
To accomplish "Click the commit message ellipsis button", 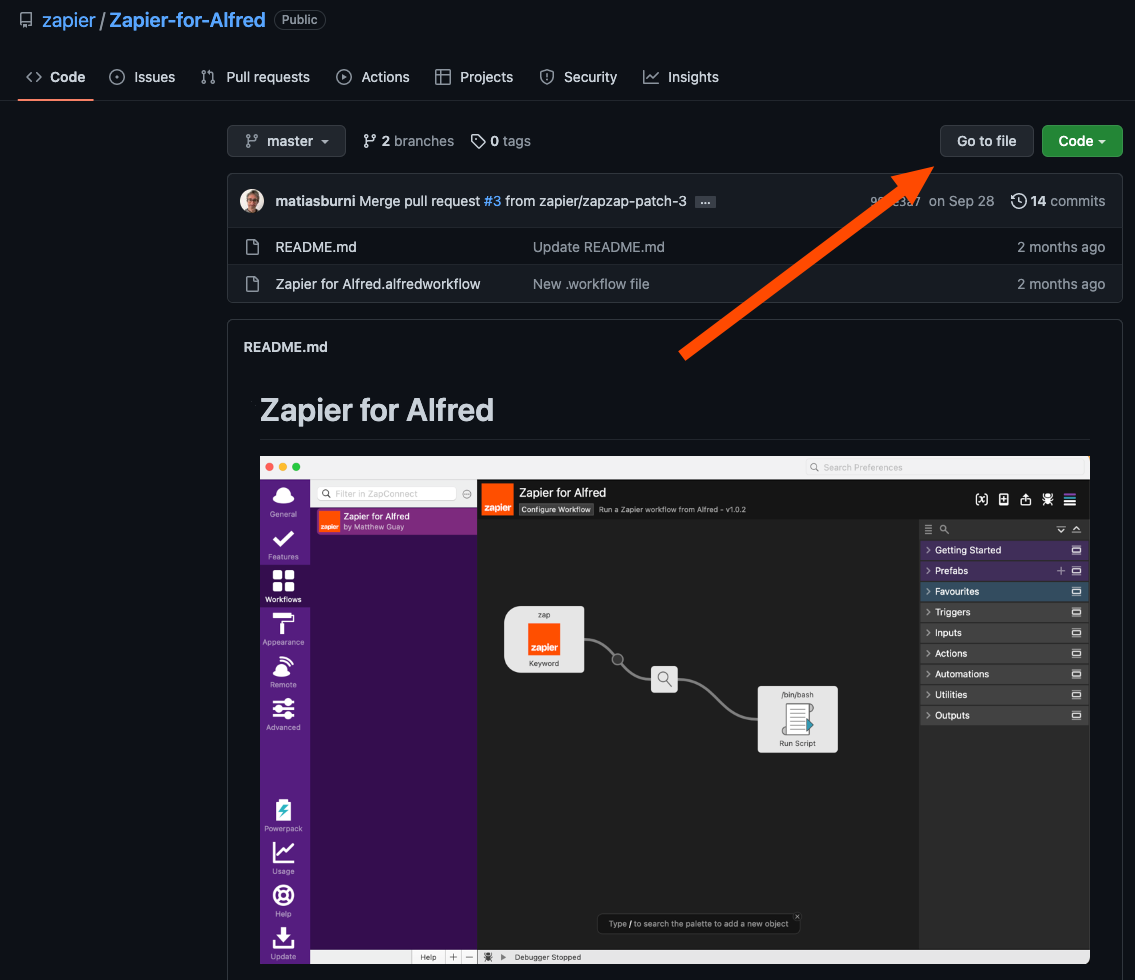I will tap(705, 203).
